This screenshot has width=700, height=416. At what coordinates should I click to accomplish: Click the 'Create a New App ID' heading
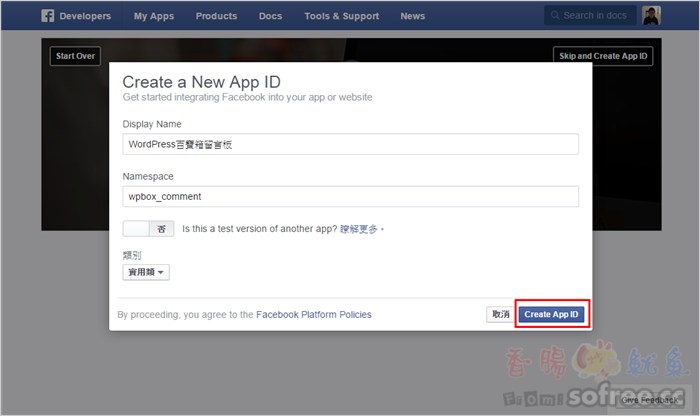click(201, 82)
